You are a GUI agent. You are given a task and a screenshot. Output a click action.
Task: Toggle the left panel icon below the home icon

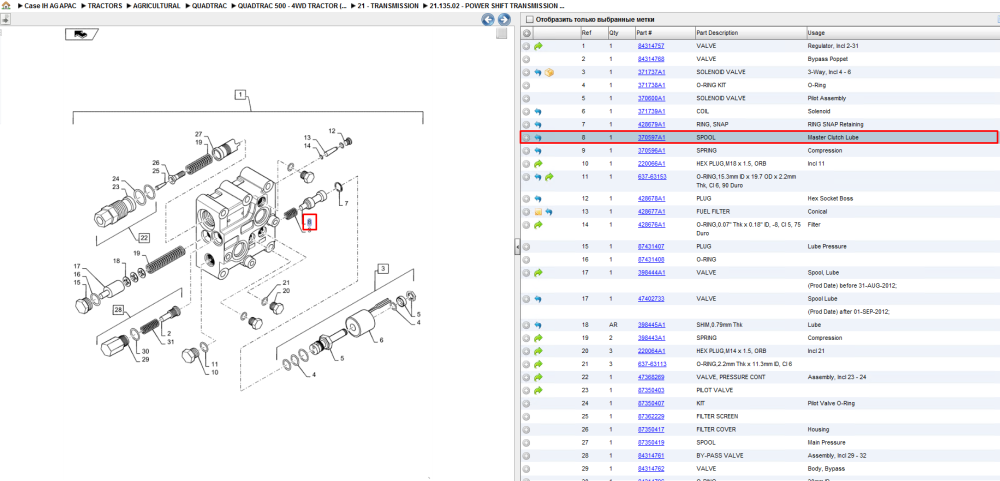(x=5, y=19)
